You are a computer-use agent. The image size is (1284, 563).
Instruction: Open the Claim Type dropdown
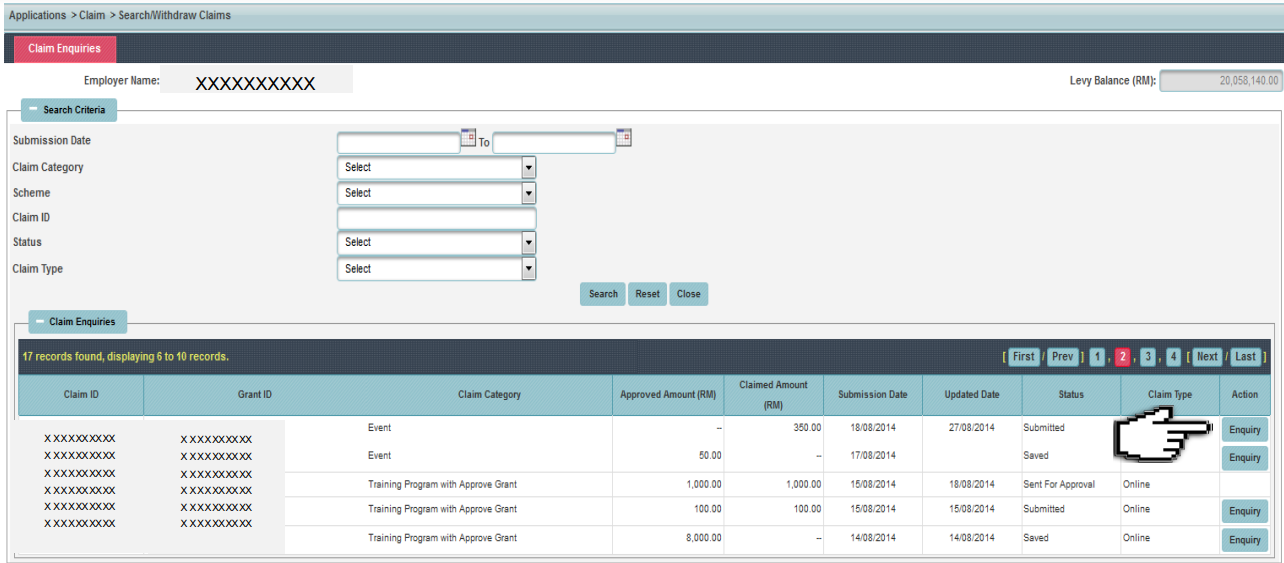click(437, 269)
